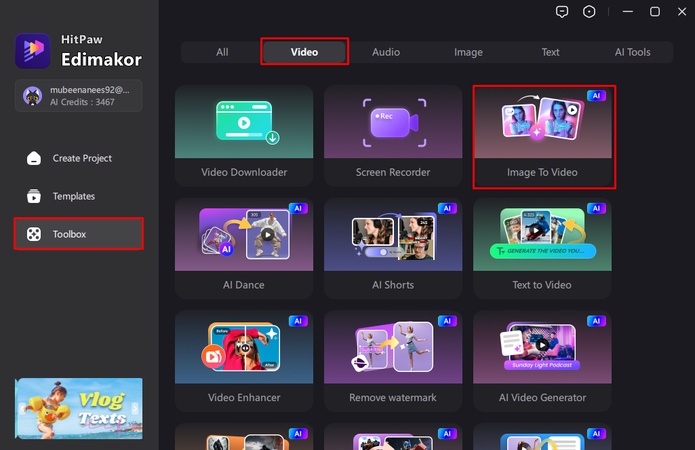Open the AI Video Generator tool
Viewport: 695px width, 450px height.
pyautogui.click(x=543, y=361)
